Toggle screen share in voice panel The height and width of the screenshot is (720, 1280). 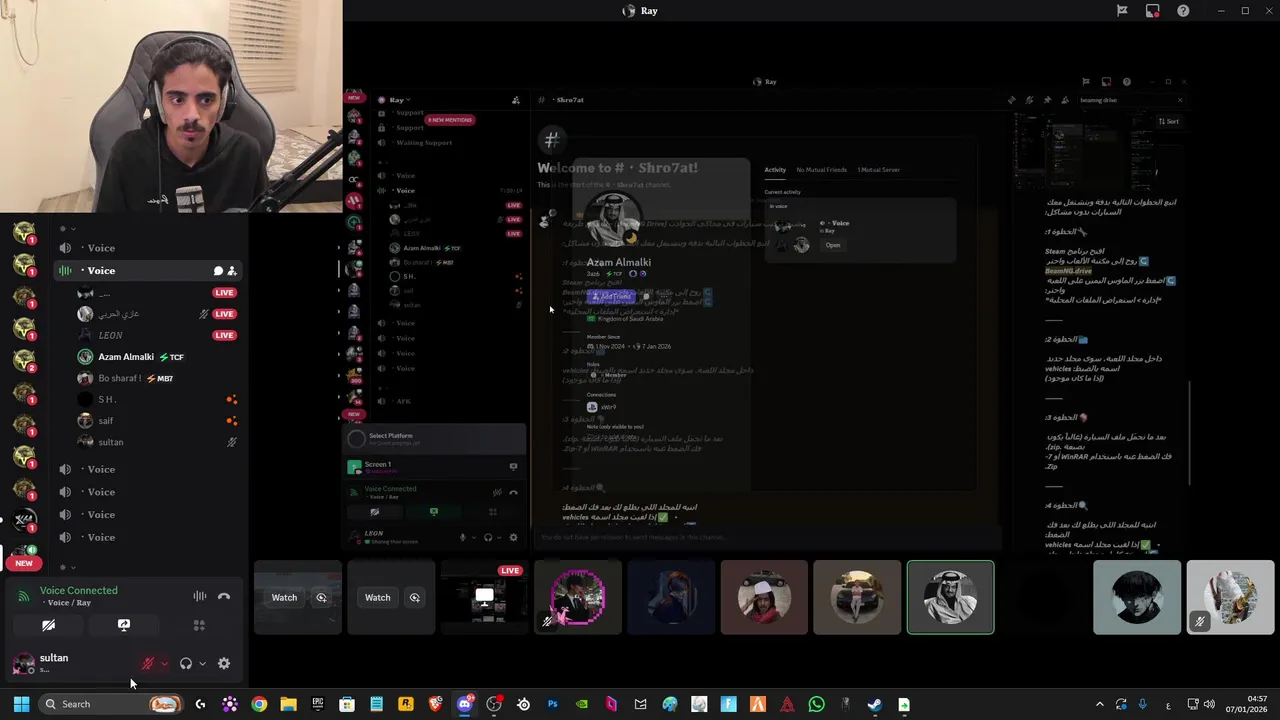pos(124,625)
